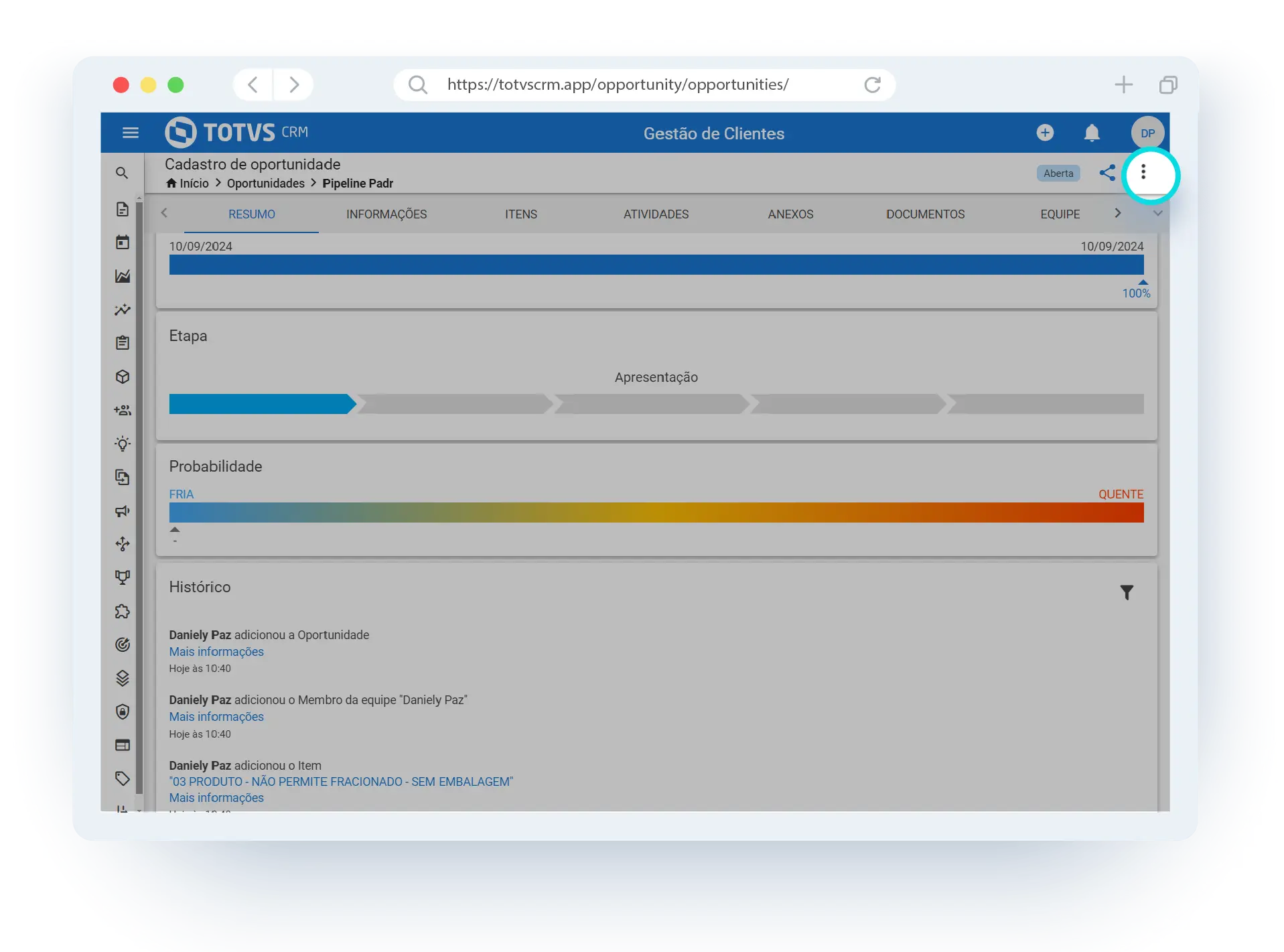This screenshot has width=1284, height=952.
Task: Reload the page in browser
Action: [872, 84]
